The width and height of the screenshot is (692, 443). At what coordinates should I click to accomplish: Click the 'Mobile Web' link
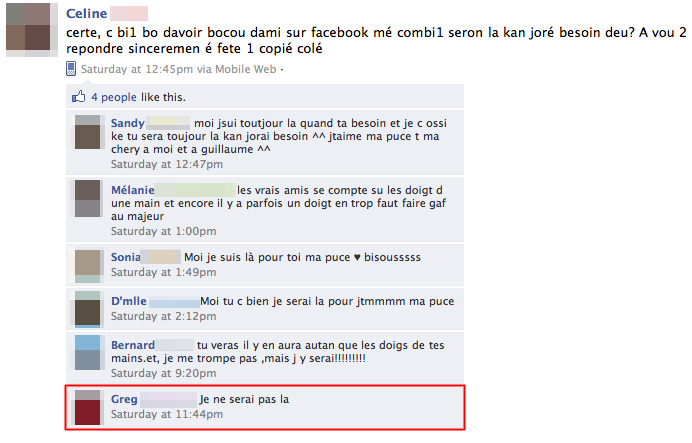(245, 69)
